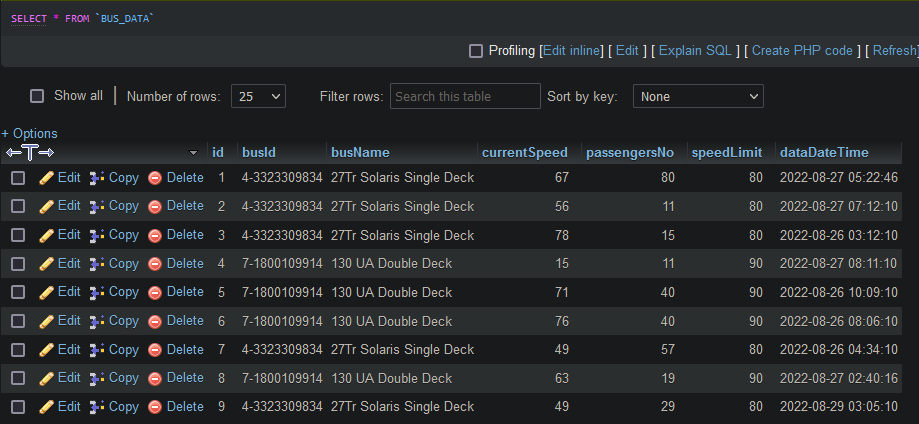Select the checkbox for row id 4
The width and height of the screenshot is (919, 424).
coord(18,263)
